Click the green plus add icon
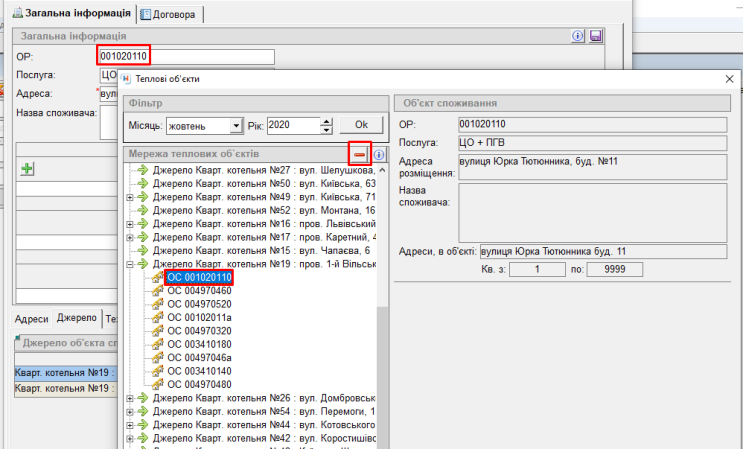Viewport: 743px width, 449px height. pyautogui.click(x=27, y=170)
